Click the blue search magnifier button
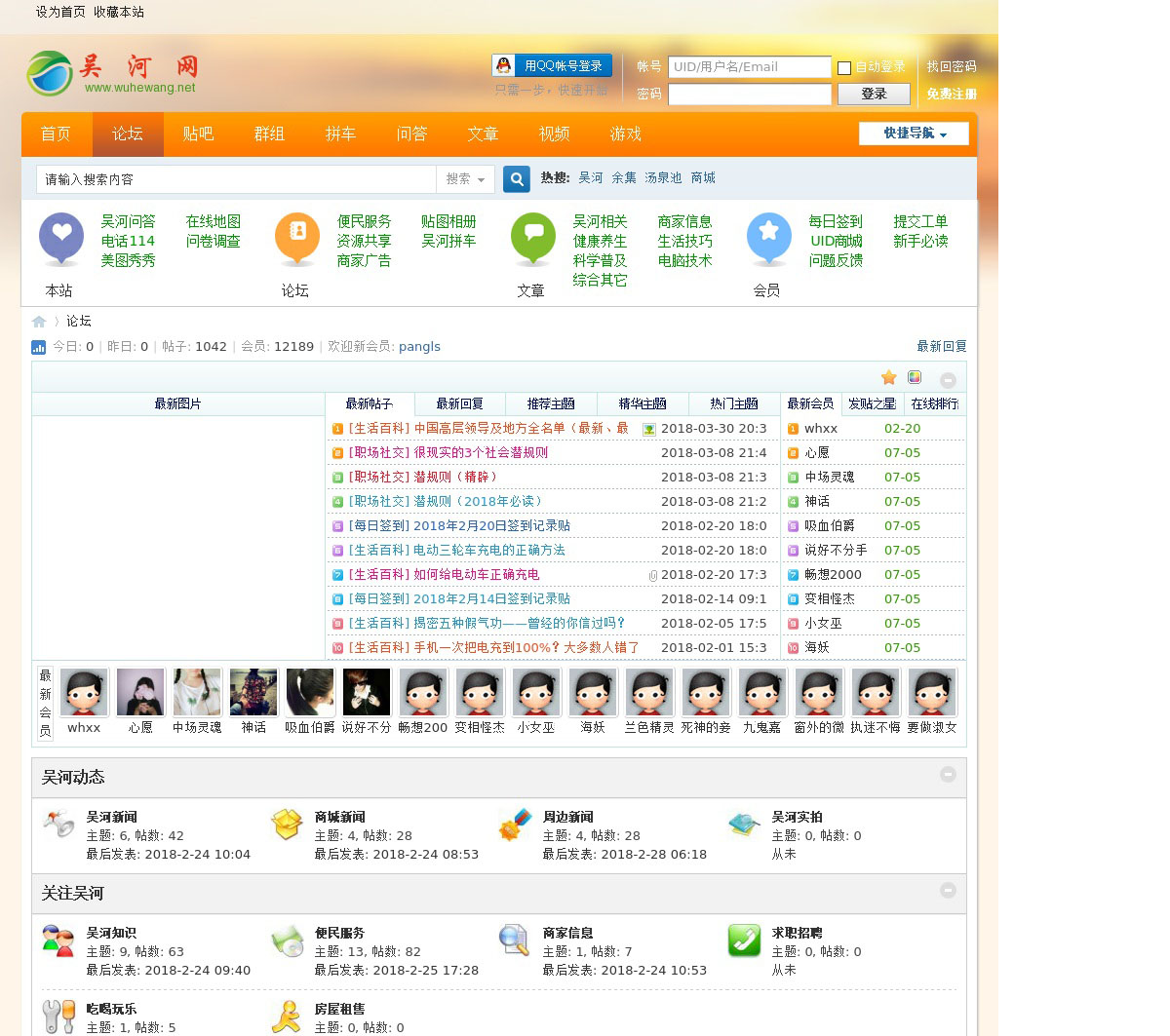This screenshot has height=1036, width=1170. coord(517,179)
